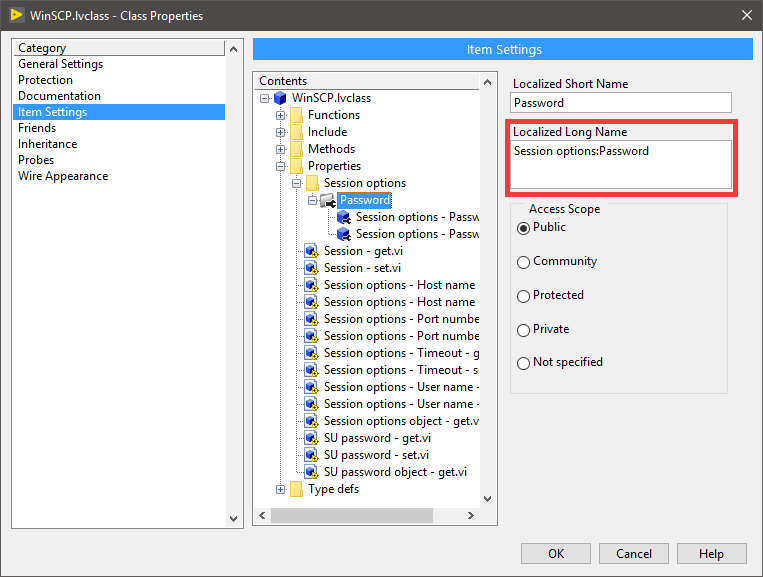
Task: Click the Session - set.vi icon
Action: pos(311,269)
